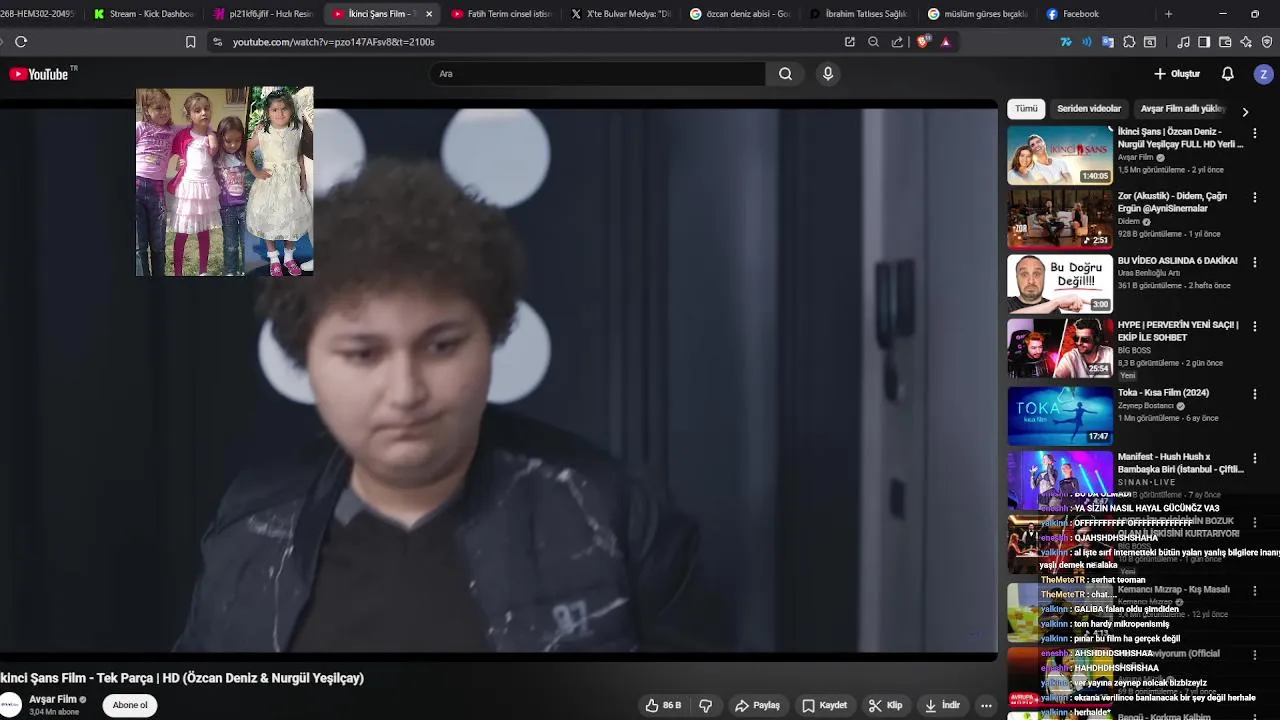Open options menu for Zor (Akustik) video

tap(1254, 197)
